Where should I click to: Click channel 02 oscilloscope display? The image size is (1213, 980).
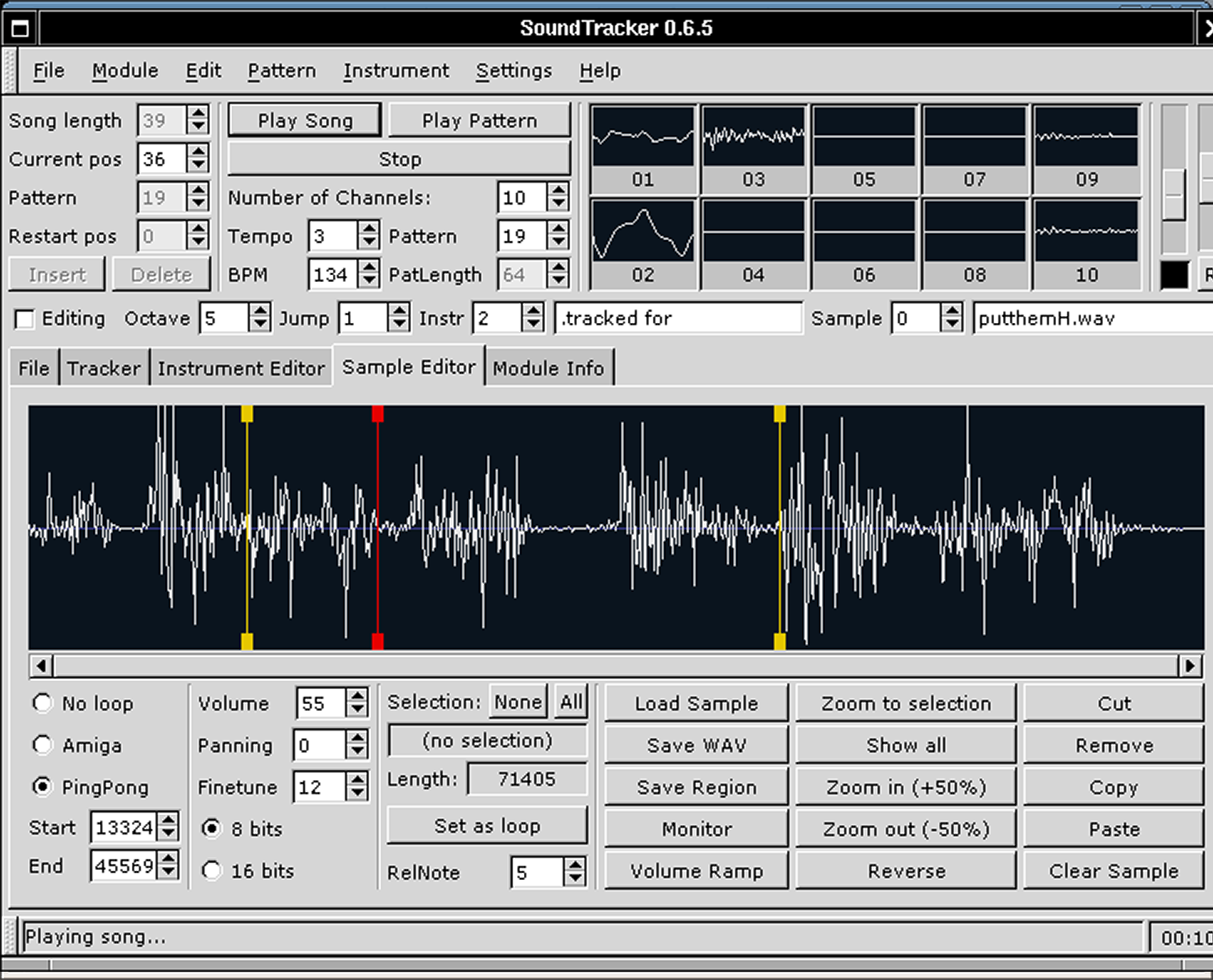[642, 231]
